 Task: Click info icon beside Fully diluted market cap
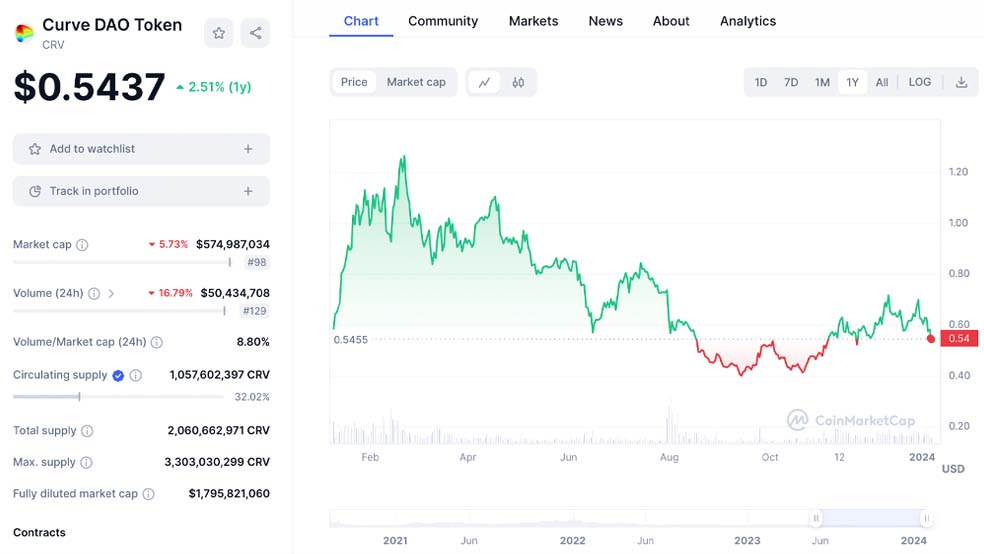[148, 494]
